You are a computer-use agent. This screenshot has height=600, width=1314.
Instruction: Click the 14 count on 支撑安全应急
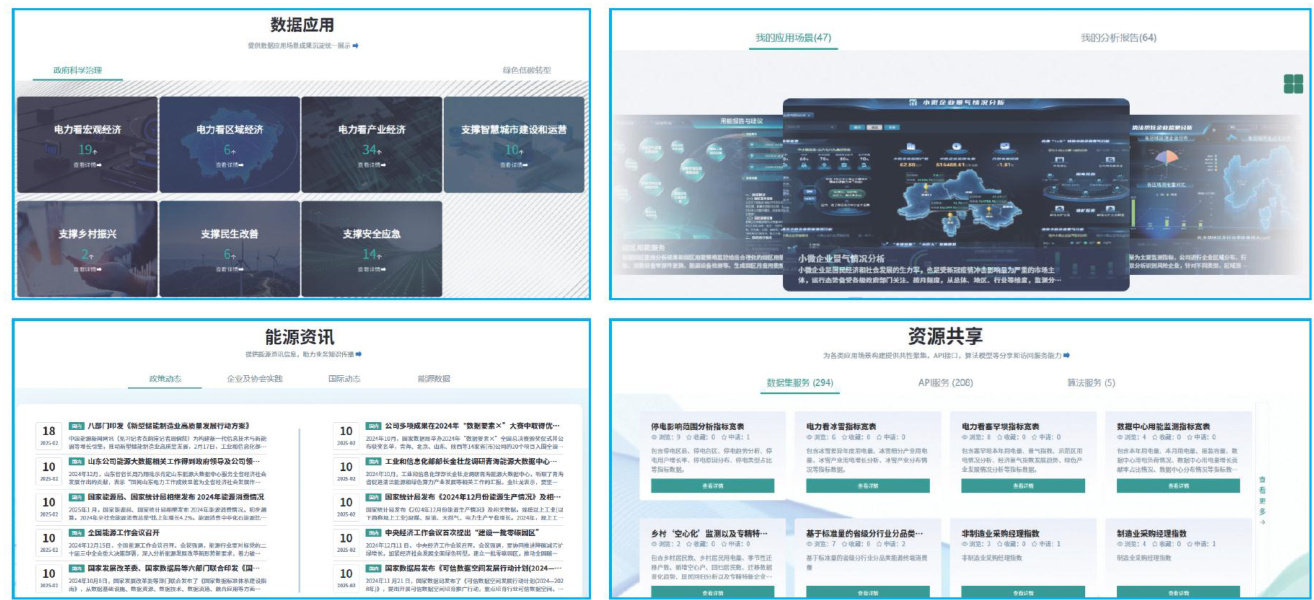tap(370, 254)
